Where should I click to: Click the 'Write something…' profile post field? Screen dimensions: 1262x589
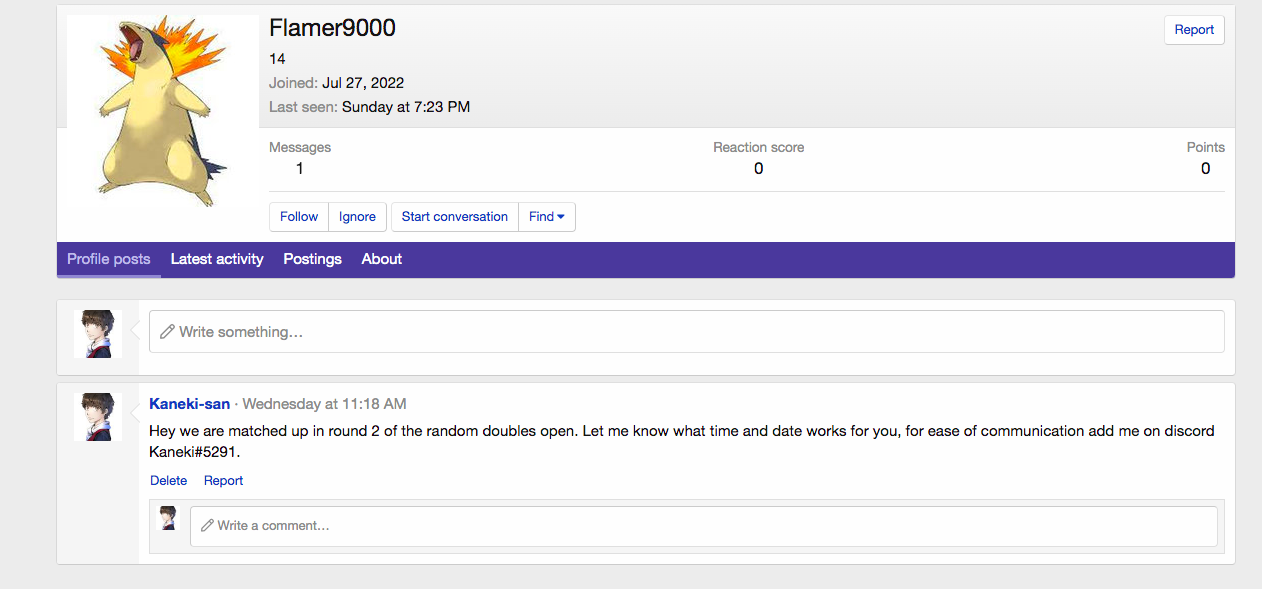[687, 332]
